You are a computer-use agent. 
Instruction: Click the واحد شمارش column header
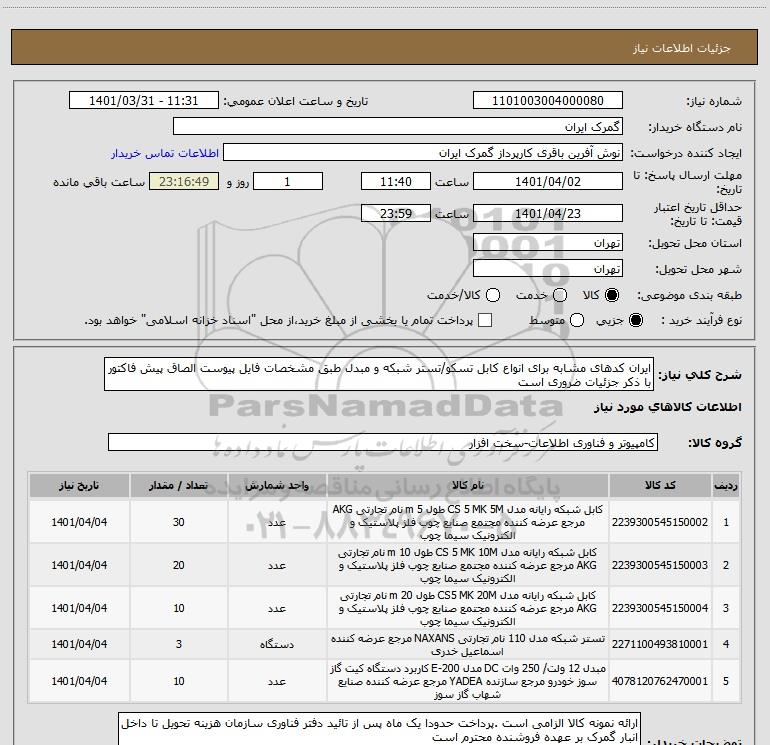(x=277, y=485)
